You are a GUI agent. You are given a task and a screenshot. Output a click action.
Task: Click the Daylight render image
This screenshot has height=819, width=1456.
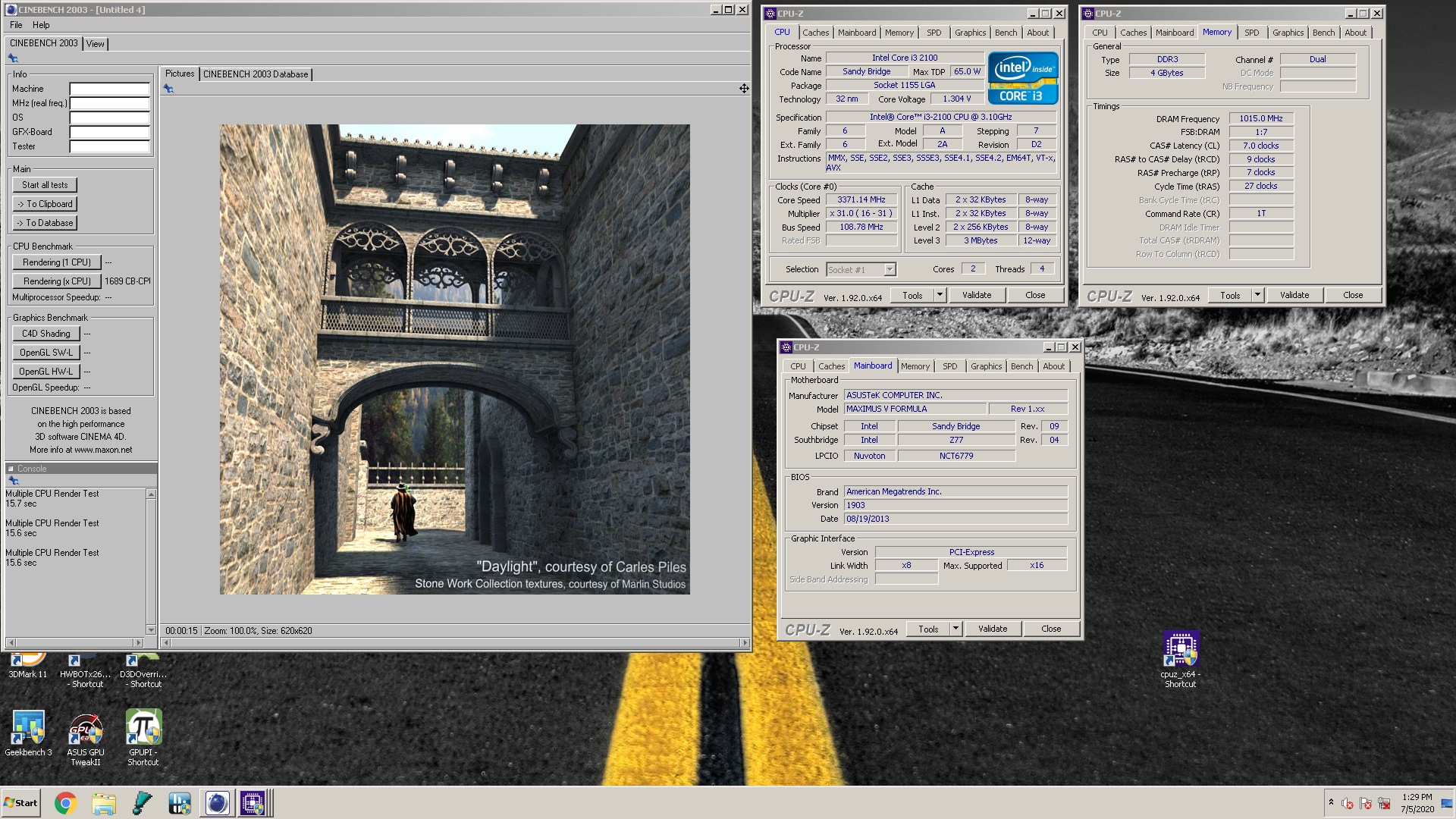tap(455, 359)
